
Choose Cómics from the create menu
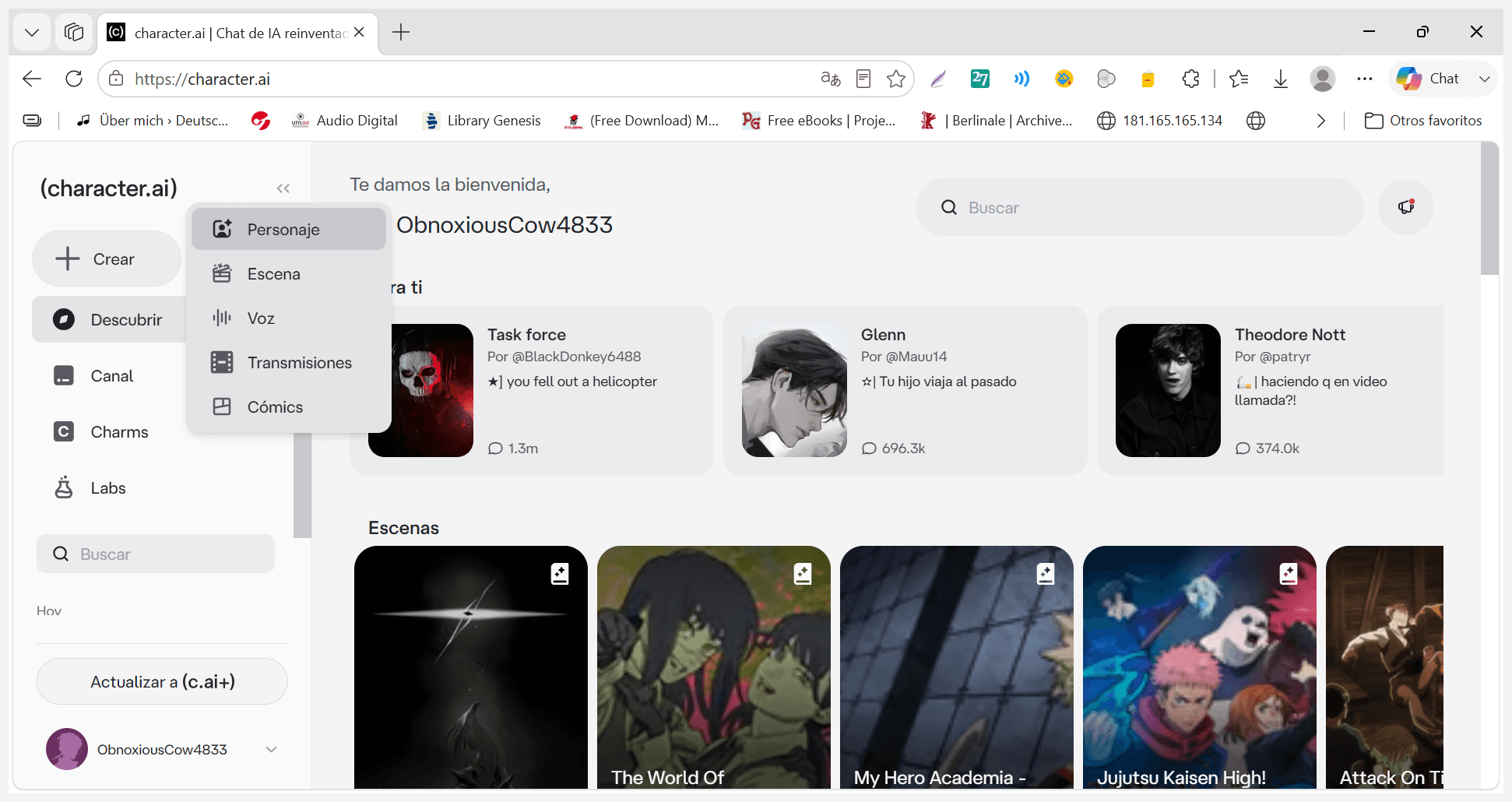(x=289, y=406)
